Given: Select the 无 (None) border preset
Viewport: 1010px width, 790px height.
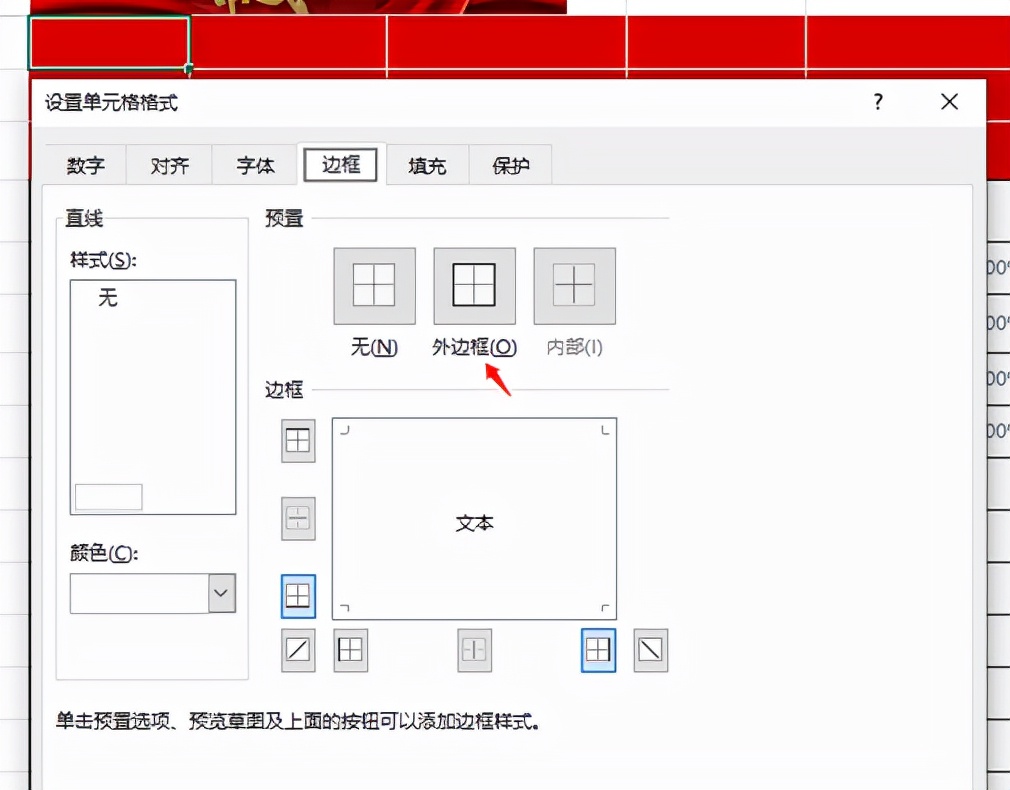Looking at the screenshot, I should pos(373,285).
